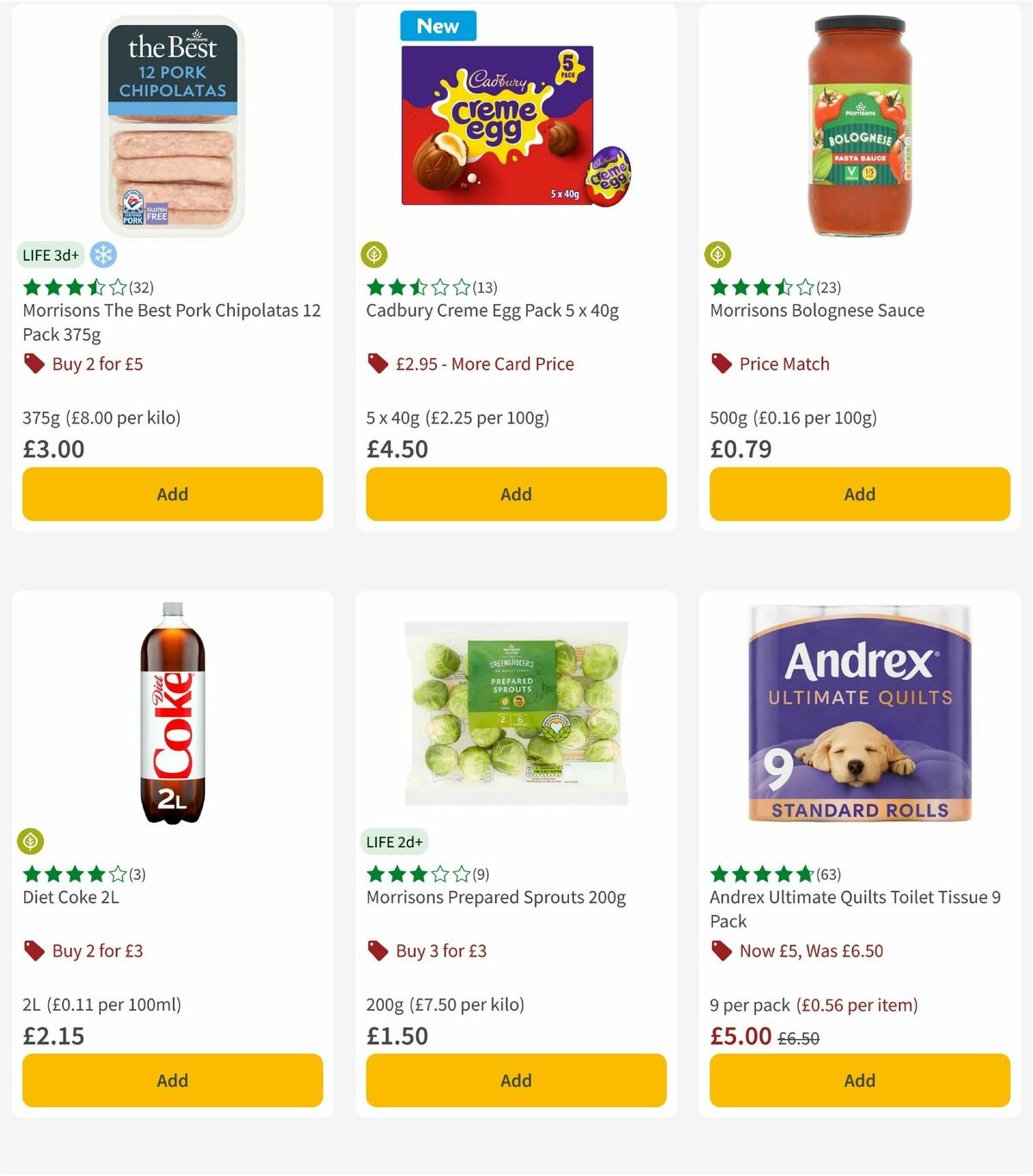Click the New badge on Cadbury Creme Egg

[438, 26]
